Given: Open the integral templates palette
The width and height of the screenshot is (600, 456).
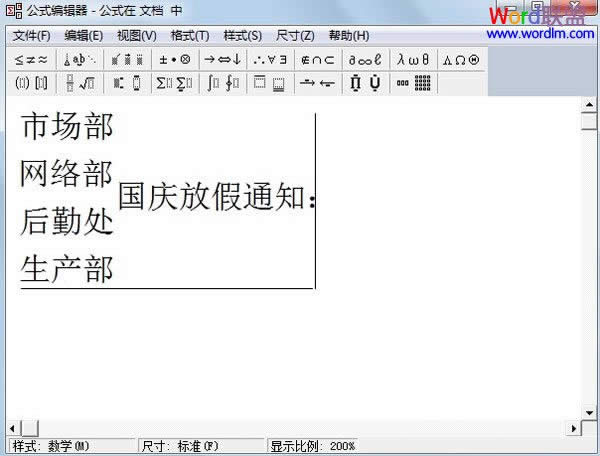Looking at the screenshot, I should coord(222,83).
